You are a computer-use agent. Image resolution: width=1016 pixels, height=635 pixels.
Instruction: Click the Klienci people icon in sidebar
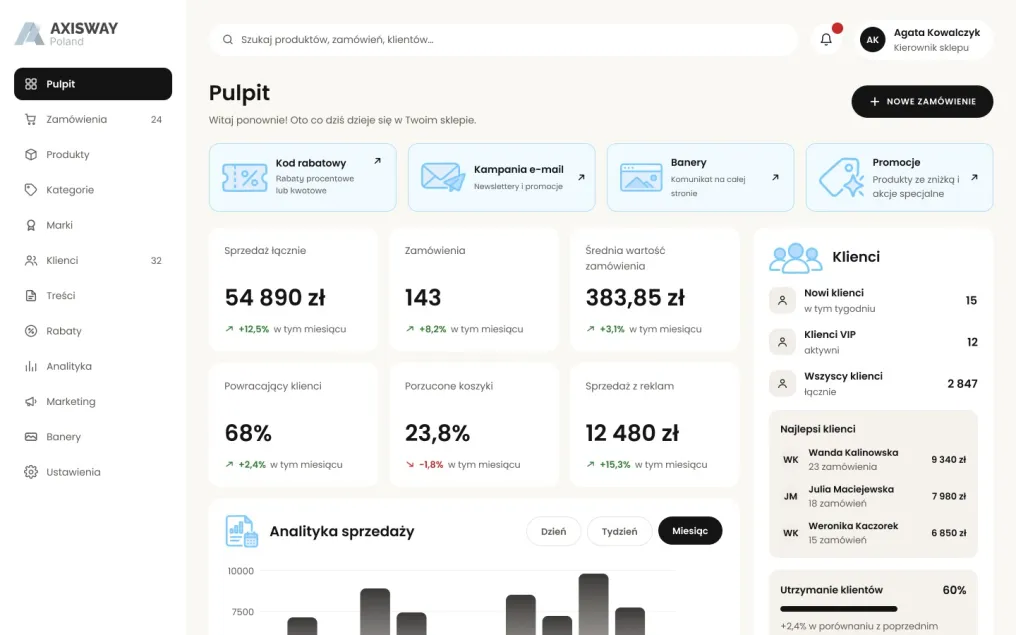coord(30,260)
